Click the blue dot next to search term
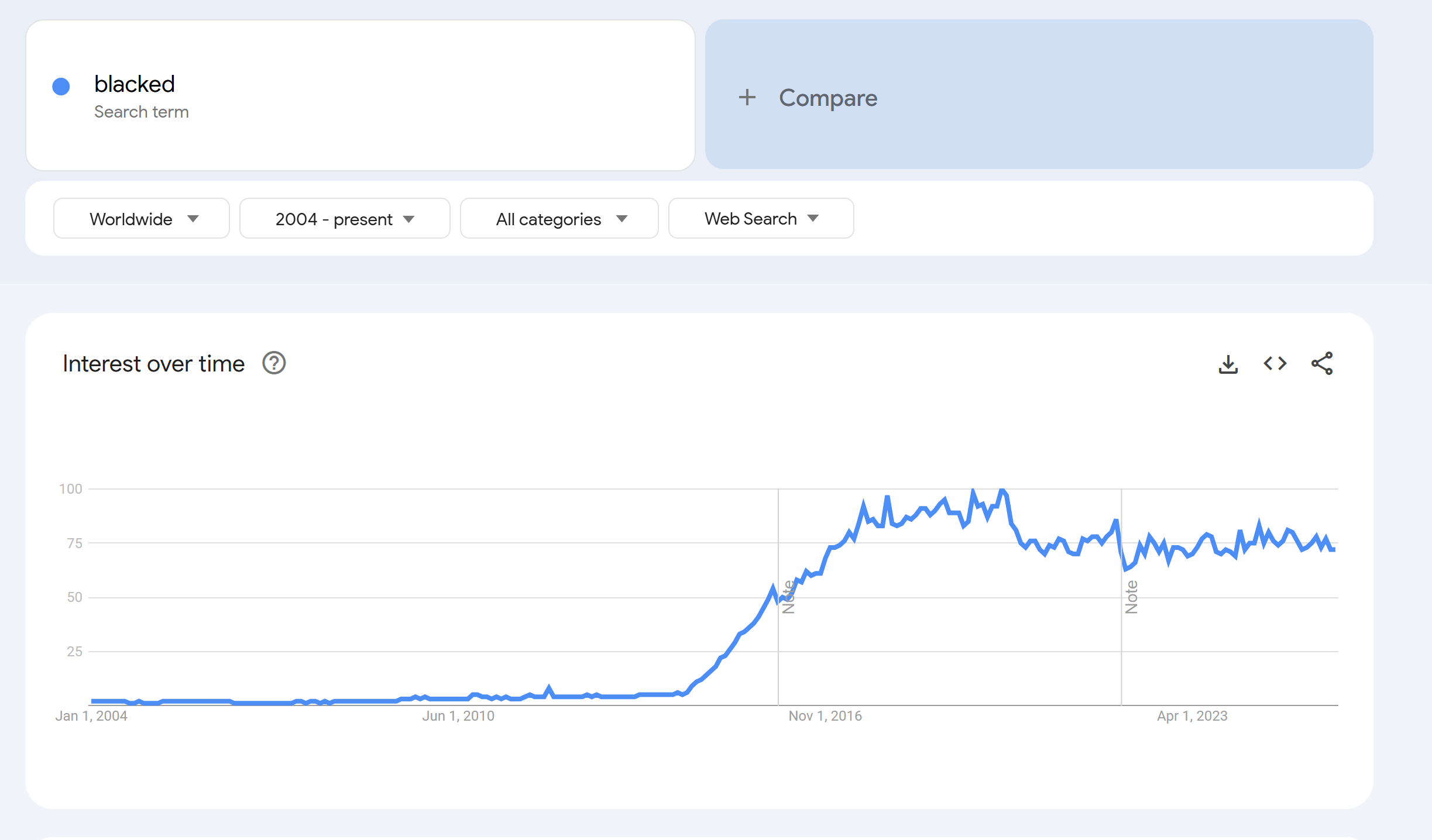The width and height of the screenshot is (1432, 840). 61,87
